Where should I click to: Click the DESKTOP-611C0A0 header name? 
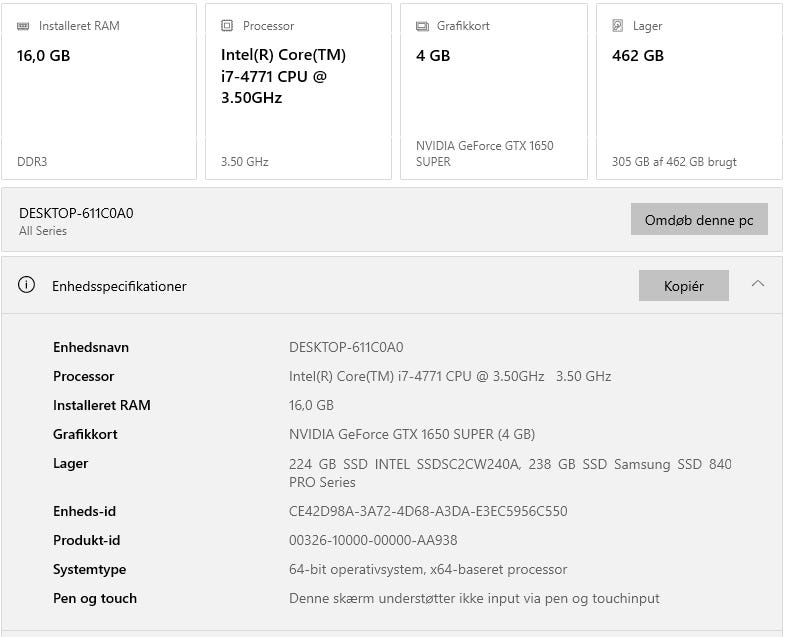pyautogui.click(x=76, y=213)
